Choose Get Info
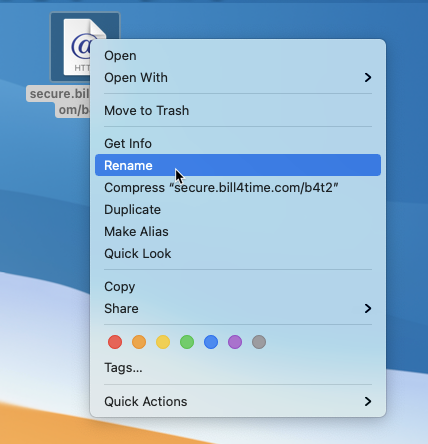428x444 pixels. pos(238,144)
